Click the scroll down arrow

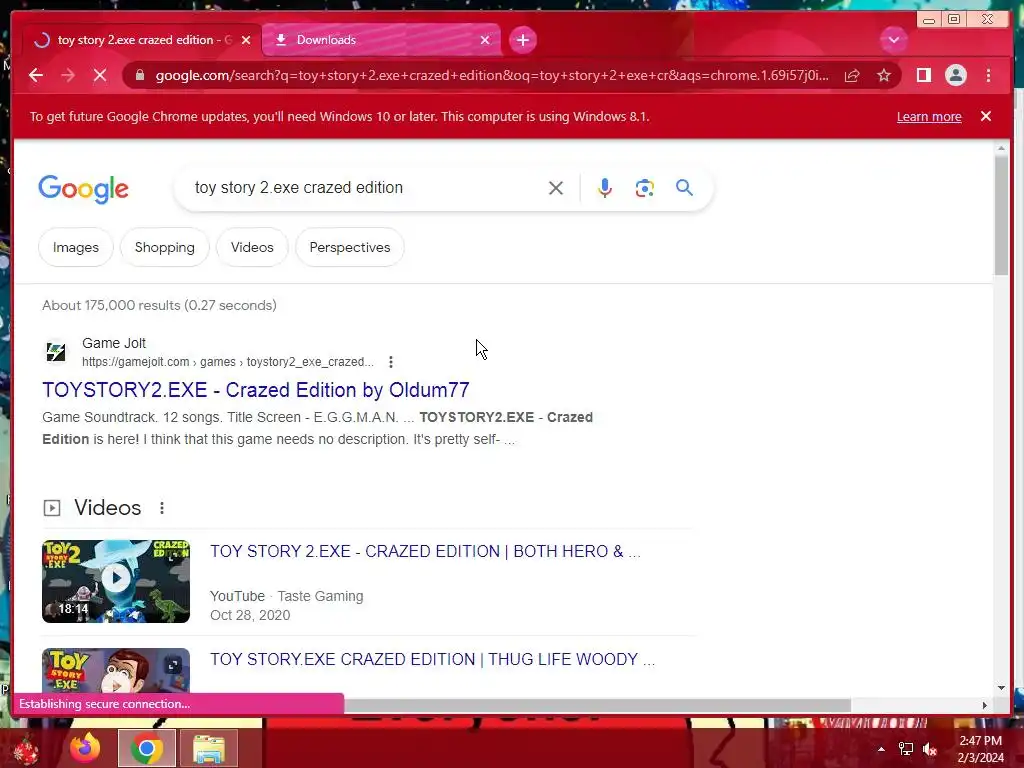(x=1001, y=688)
